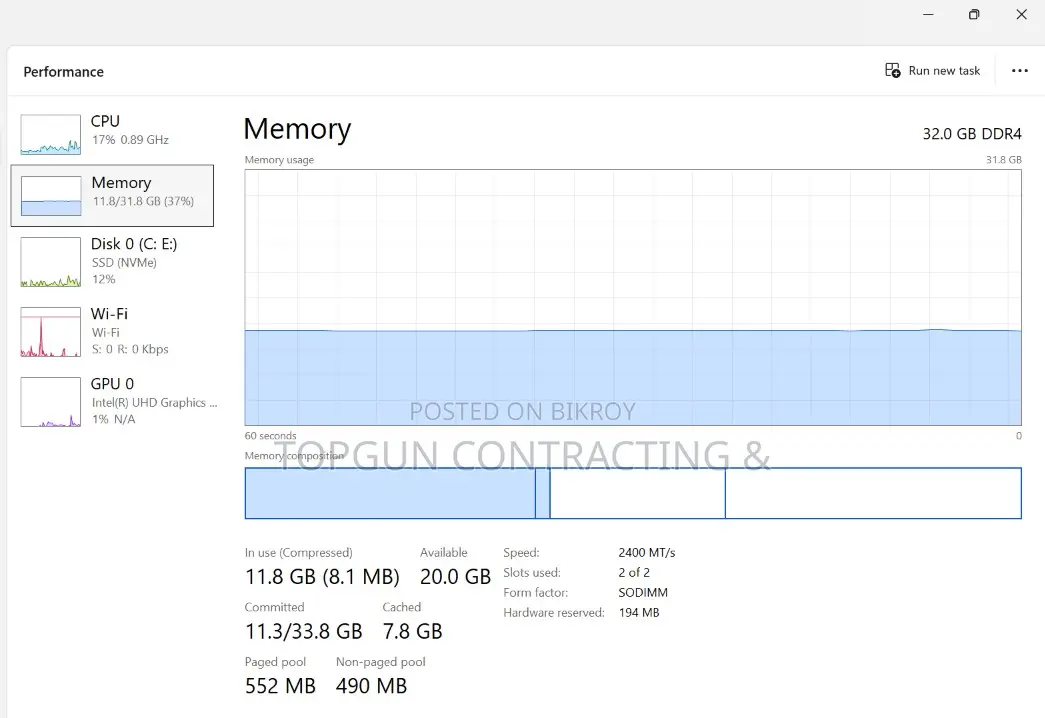Click the 32.0 GB DDR4 capacity label
The image size is (1045, 718).
click(x=972, y=134)
